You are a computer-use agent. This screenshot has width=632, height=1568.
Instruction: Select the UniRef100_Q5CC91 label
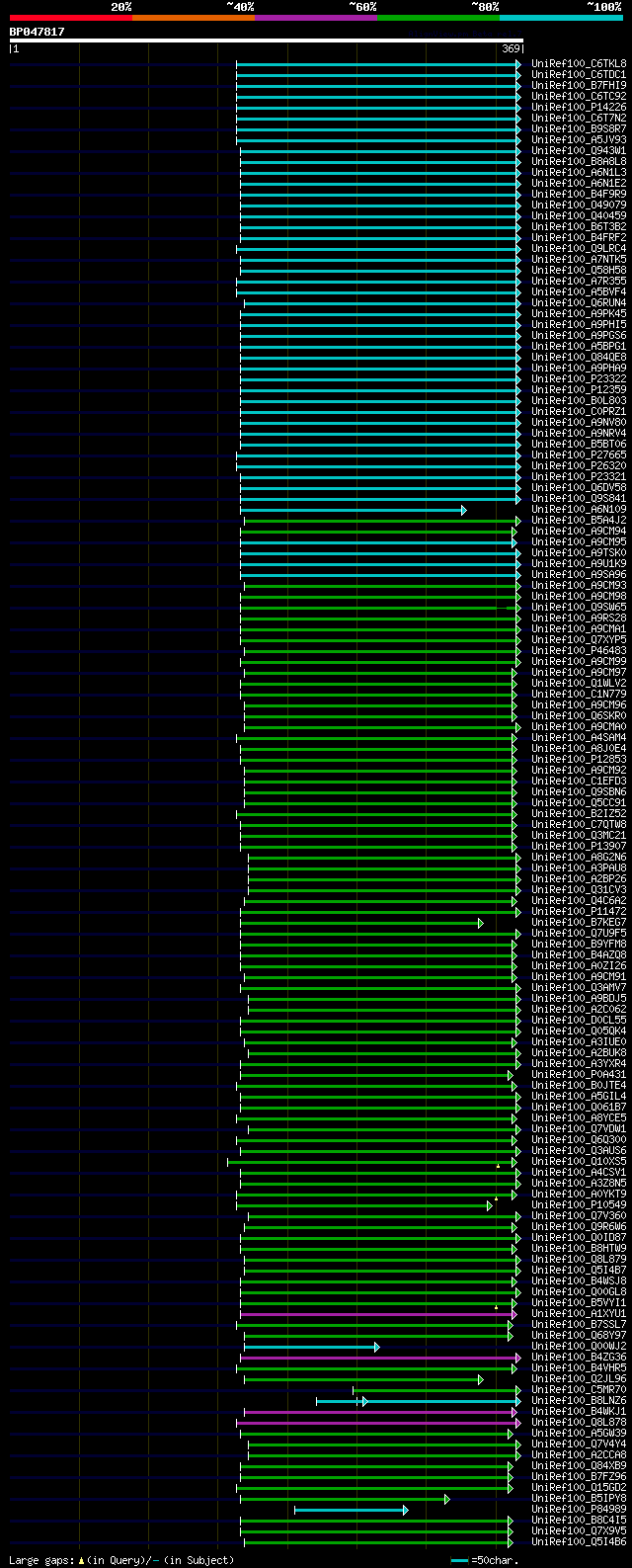579,803
